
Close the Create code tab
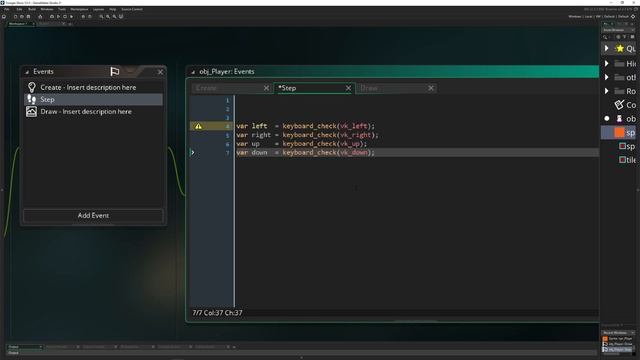tap(267, 88)
